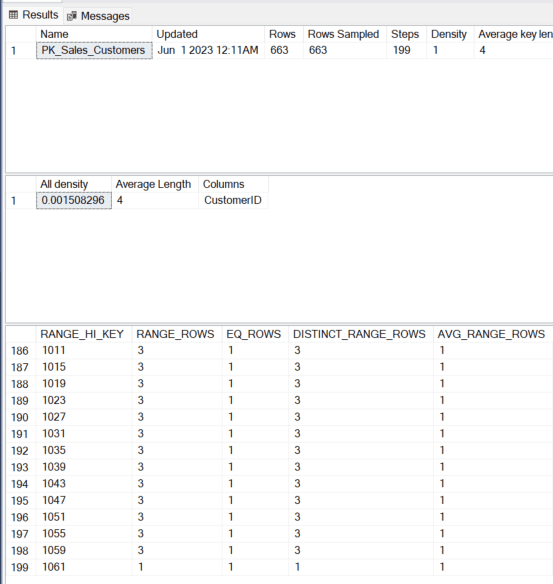Screen dimensions: 553x584
Task: Select the PK_Sales_Customers name cell
Action: [x=94, y=50]
